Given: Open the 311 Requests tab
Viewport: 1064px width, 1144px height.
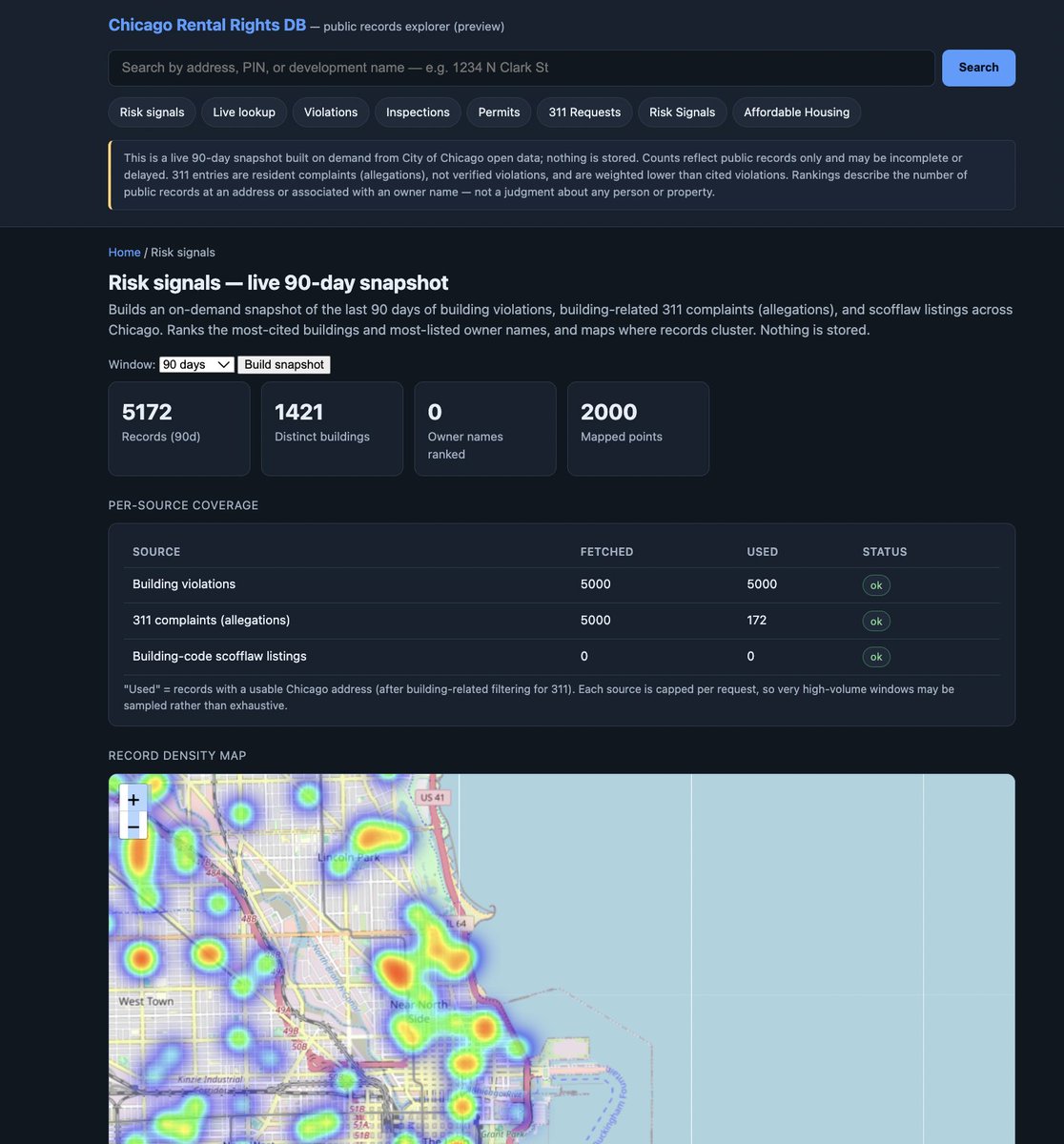Looking at the screenshot, I should (584, 112).
